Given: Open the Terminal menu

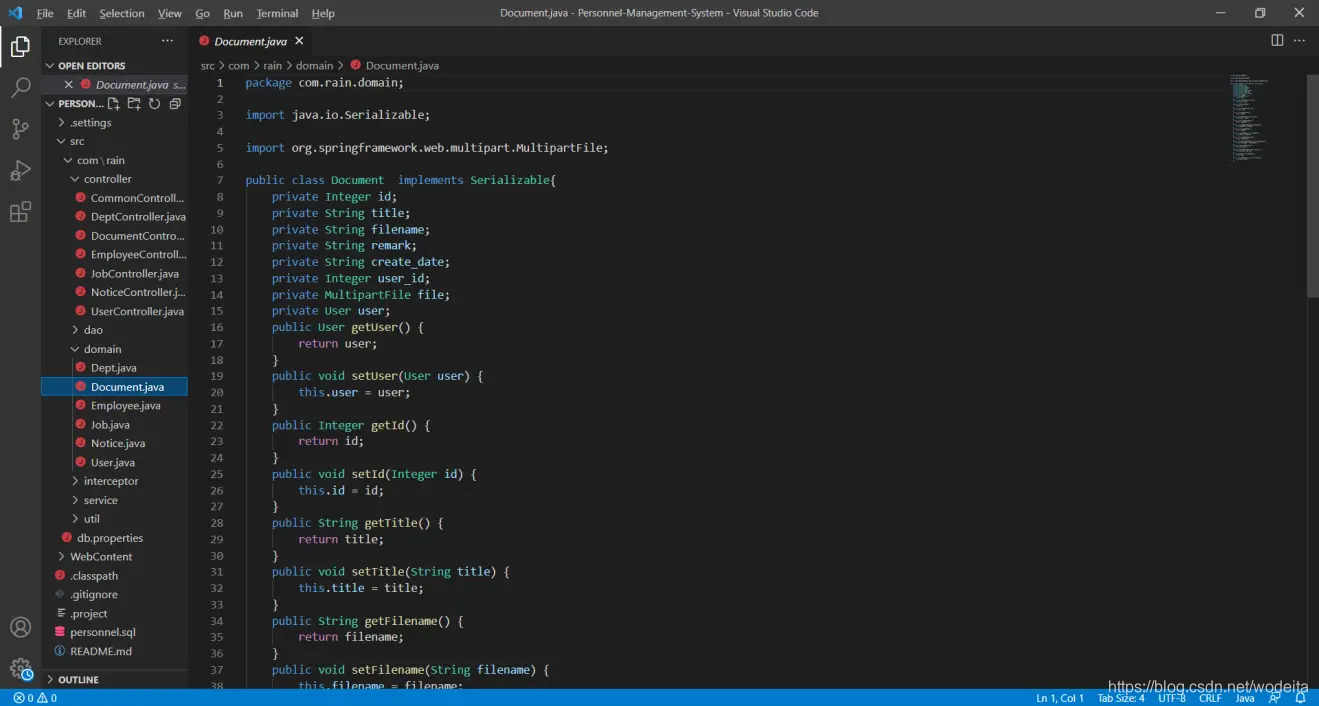Looking at the screenshot, I should [277, 13].
